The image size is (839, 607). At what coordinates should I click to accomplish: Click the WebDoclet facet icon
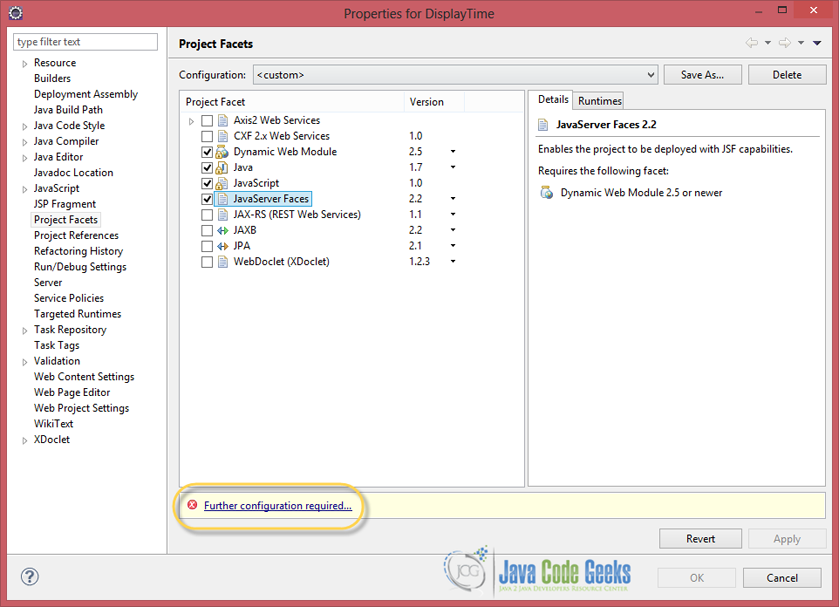[223, 262]
